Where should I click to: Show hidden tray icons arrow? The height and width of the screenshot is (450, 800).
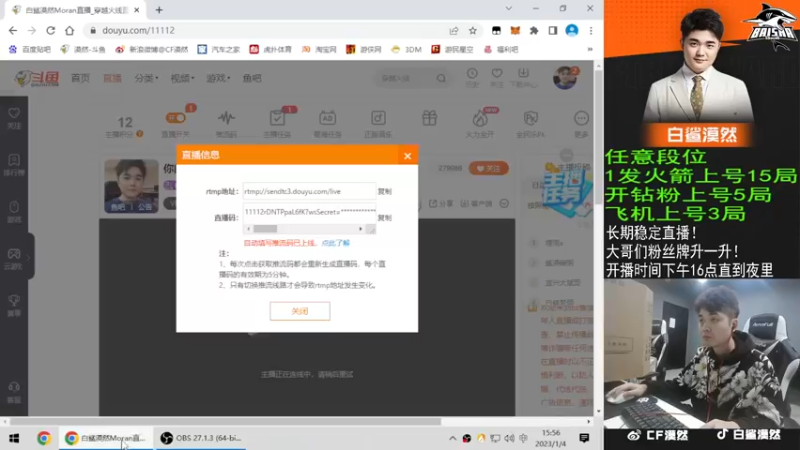coord(453,438)
